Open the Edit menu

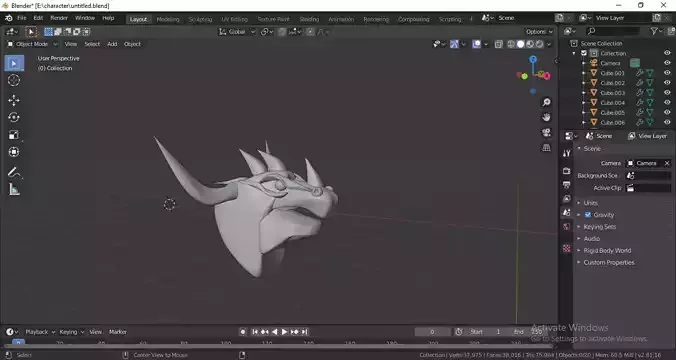coord(38,18)
